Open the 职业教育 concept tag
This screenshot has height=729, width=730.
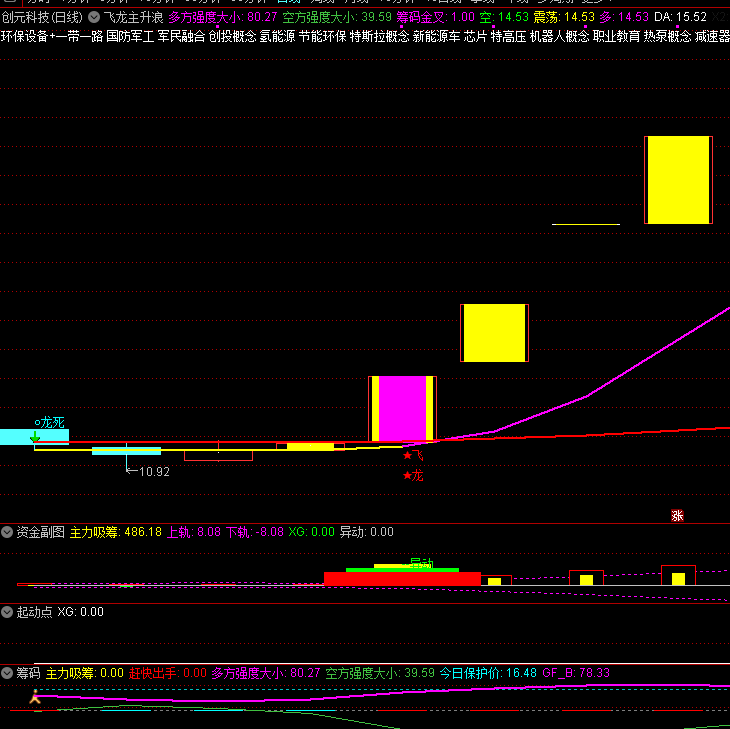point(616,36)
